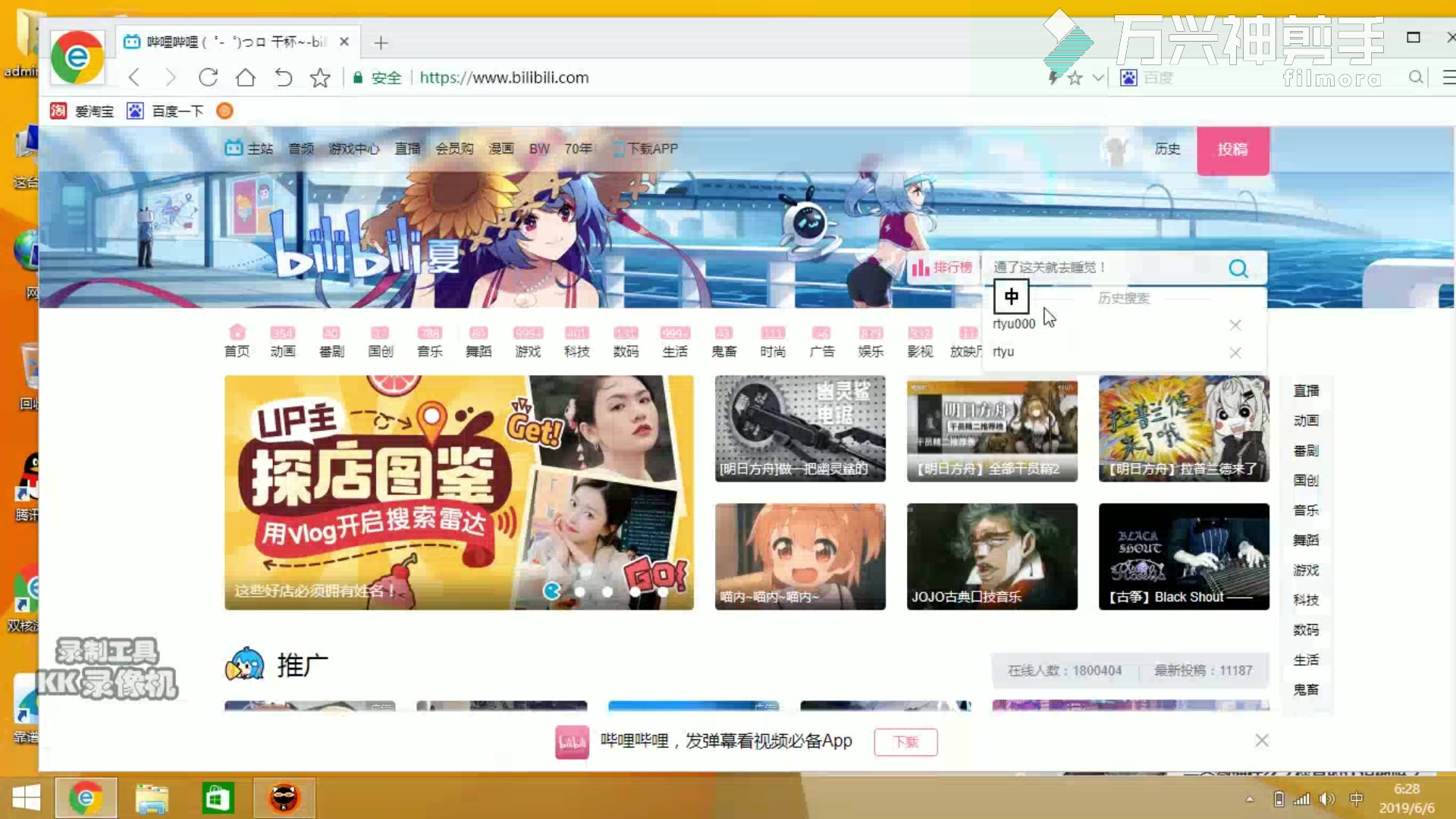This screenshot has height=819, width=1456.
Task: Open the 国创 category tab
Action: (380, 341)
